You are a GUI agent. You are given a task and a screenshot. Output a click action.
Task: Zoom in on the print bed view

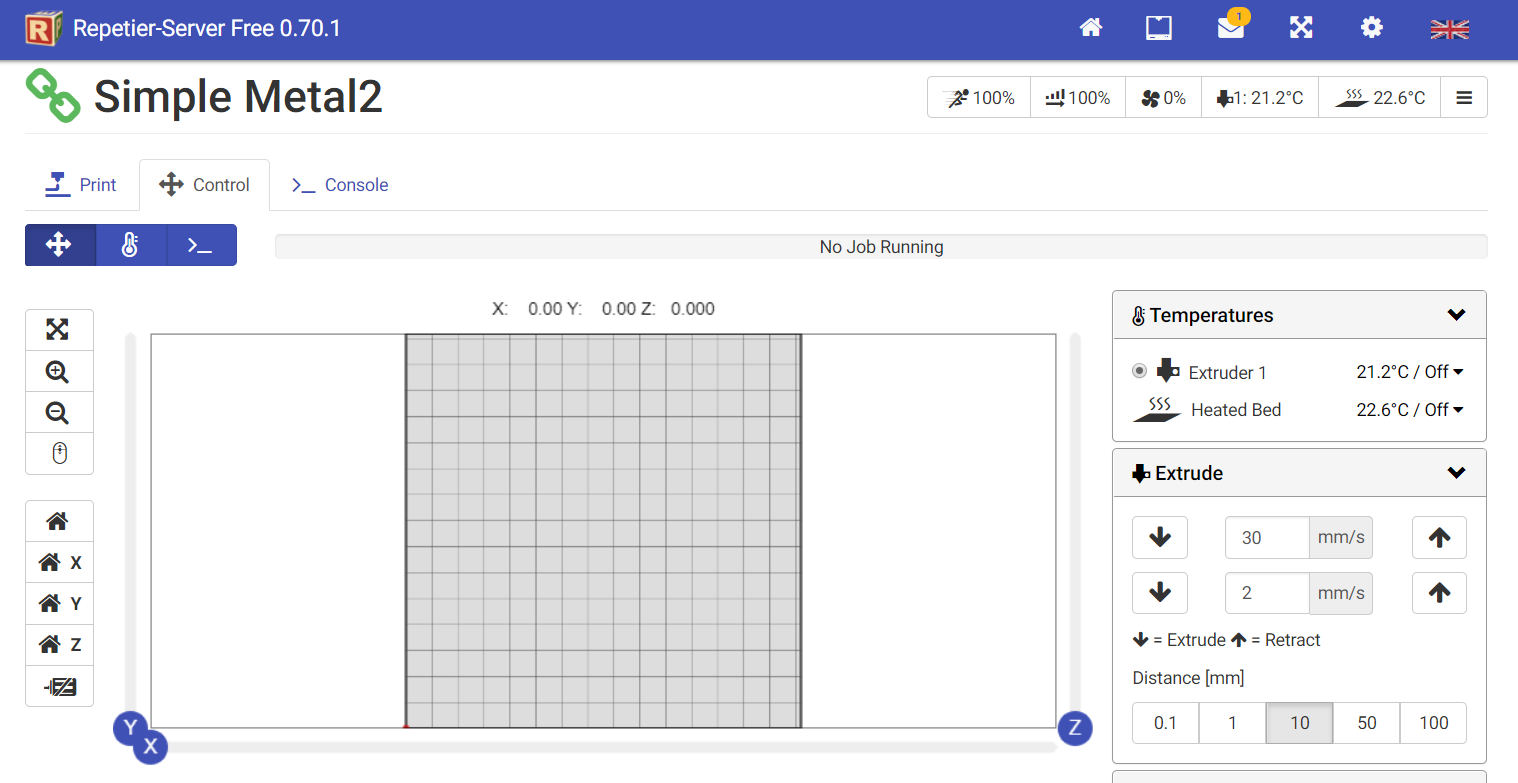58,372
